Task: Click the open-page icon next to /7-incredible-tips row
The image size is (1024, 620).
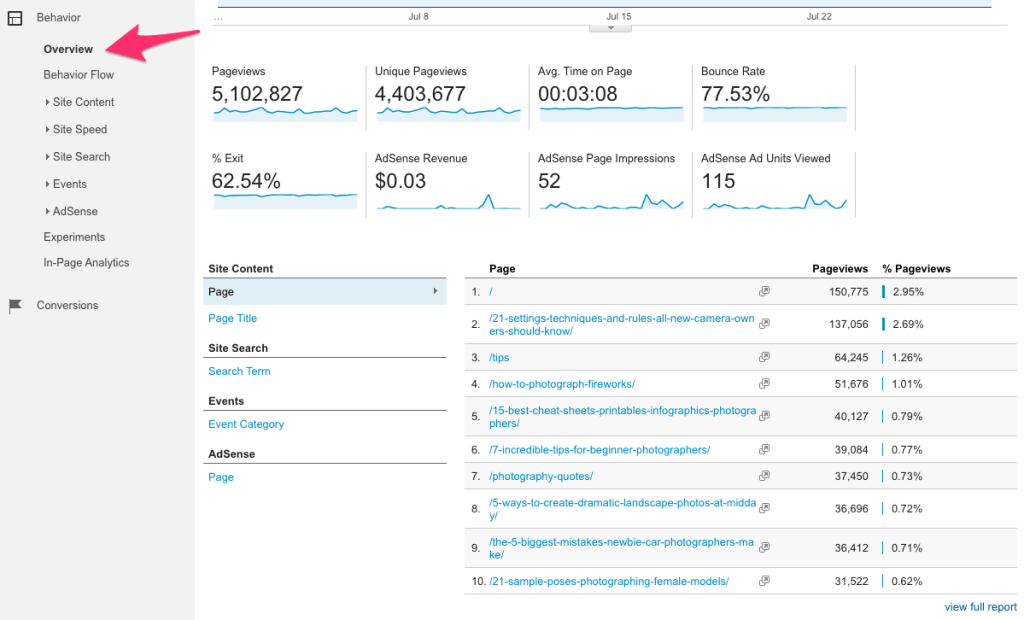Action: (764, 449)
